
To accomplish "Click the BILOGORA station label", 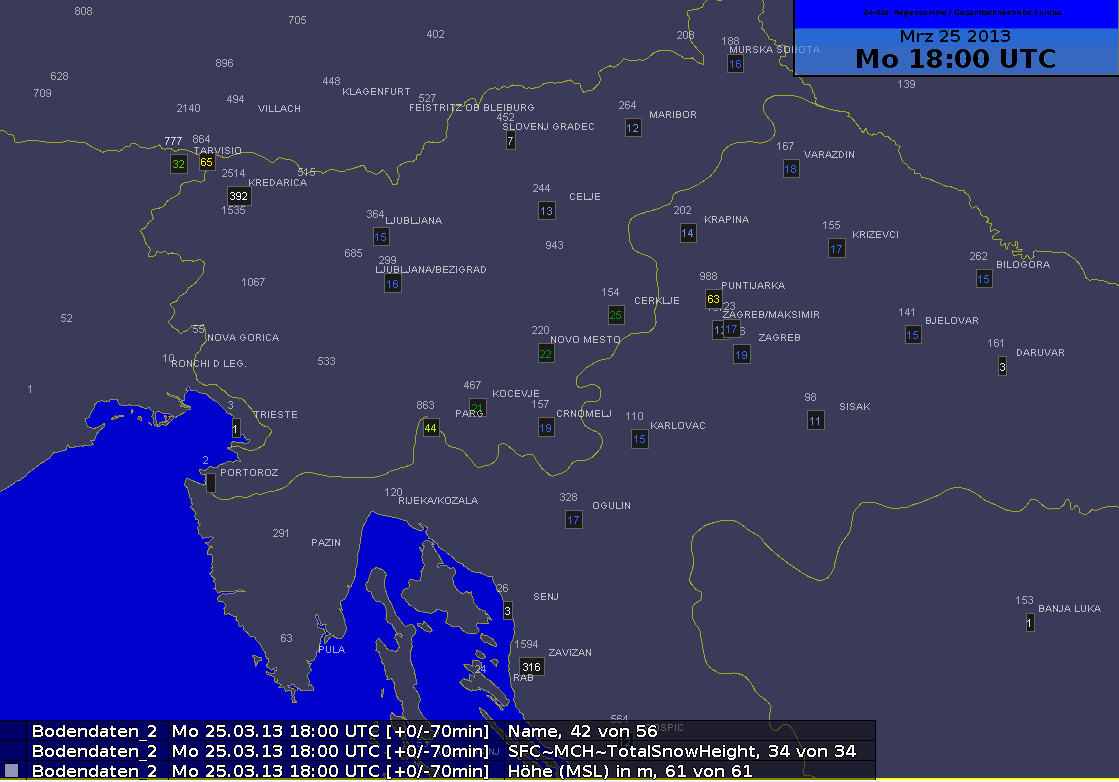I will pyautogui.click(x=1023, y=264).
